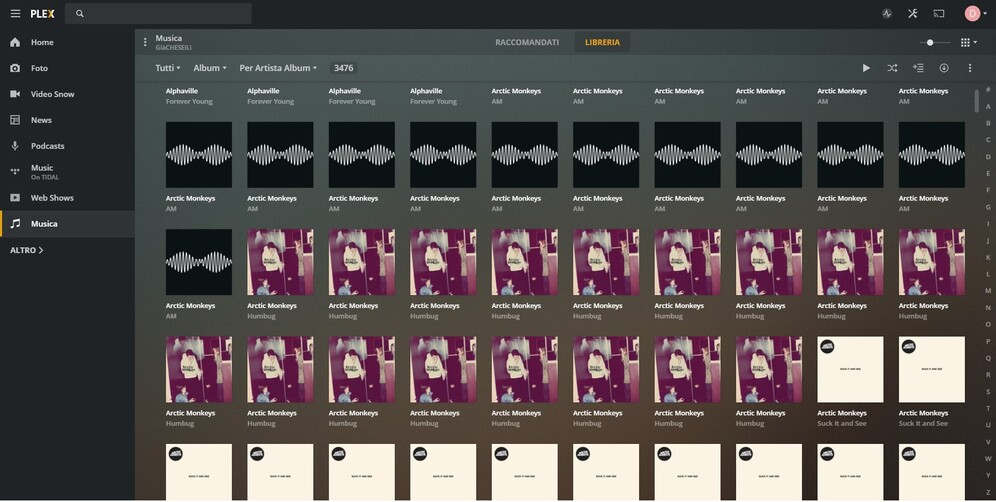This screenshot has height=502, width=996.
Task: Switch to the RACCOMANDATI tab
Action: pos(527,43)
